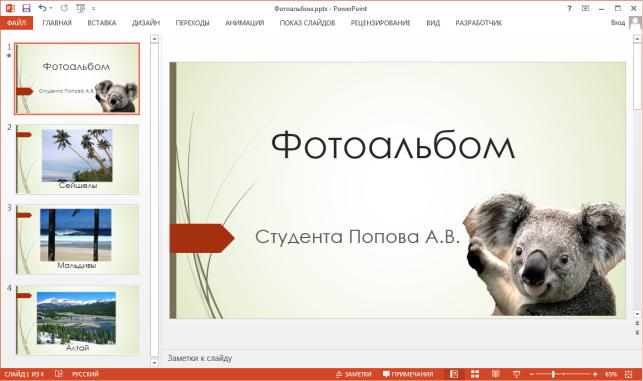Click the spell check icon in status bar
The height and width of the screenshot is (381, 643).
click(x=59, y=374)
